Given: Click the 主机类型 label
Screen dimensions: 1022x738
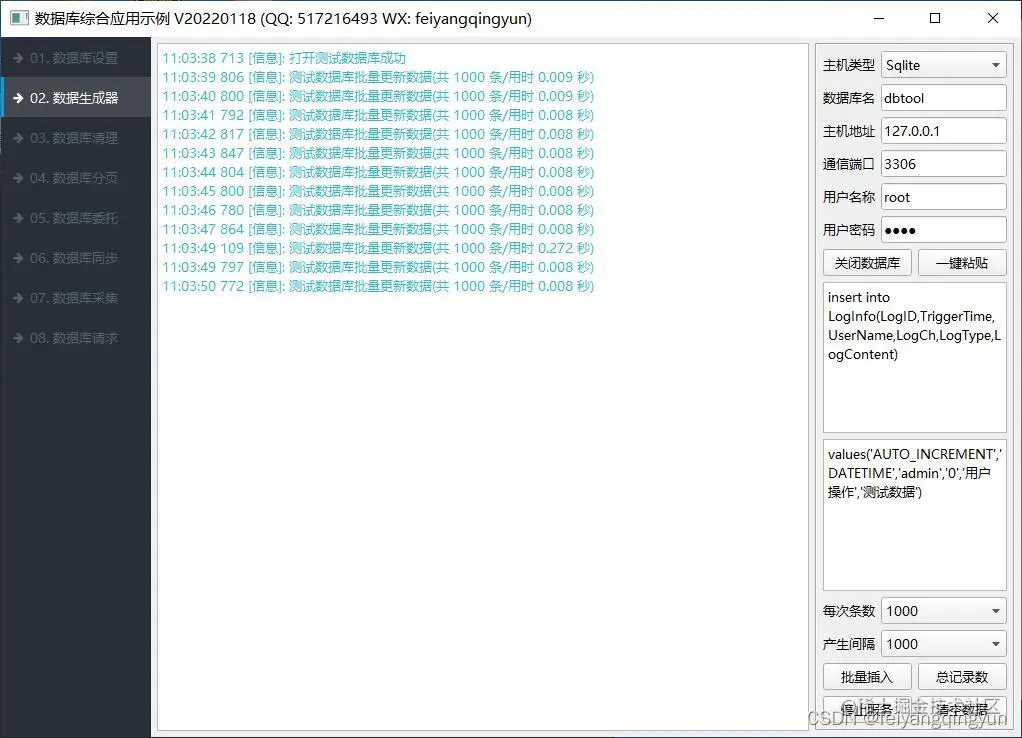Looking at the screenshot, I should pyautogui.click(x=849, y=65).
